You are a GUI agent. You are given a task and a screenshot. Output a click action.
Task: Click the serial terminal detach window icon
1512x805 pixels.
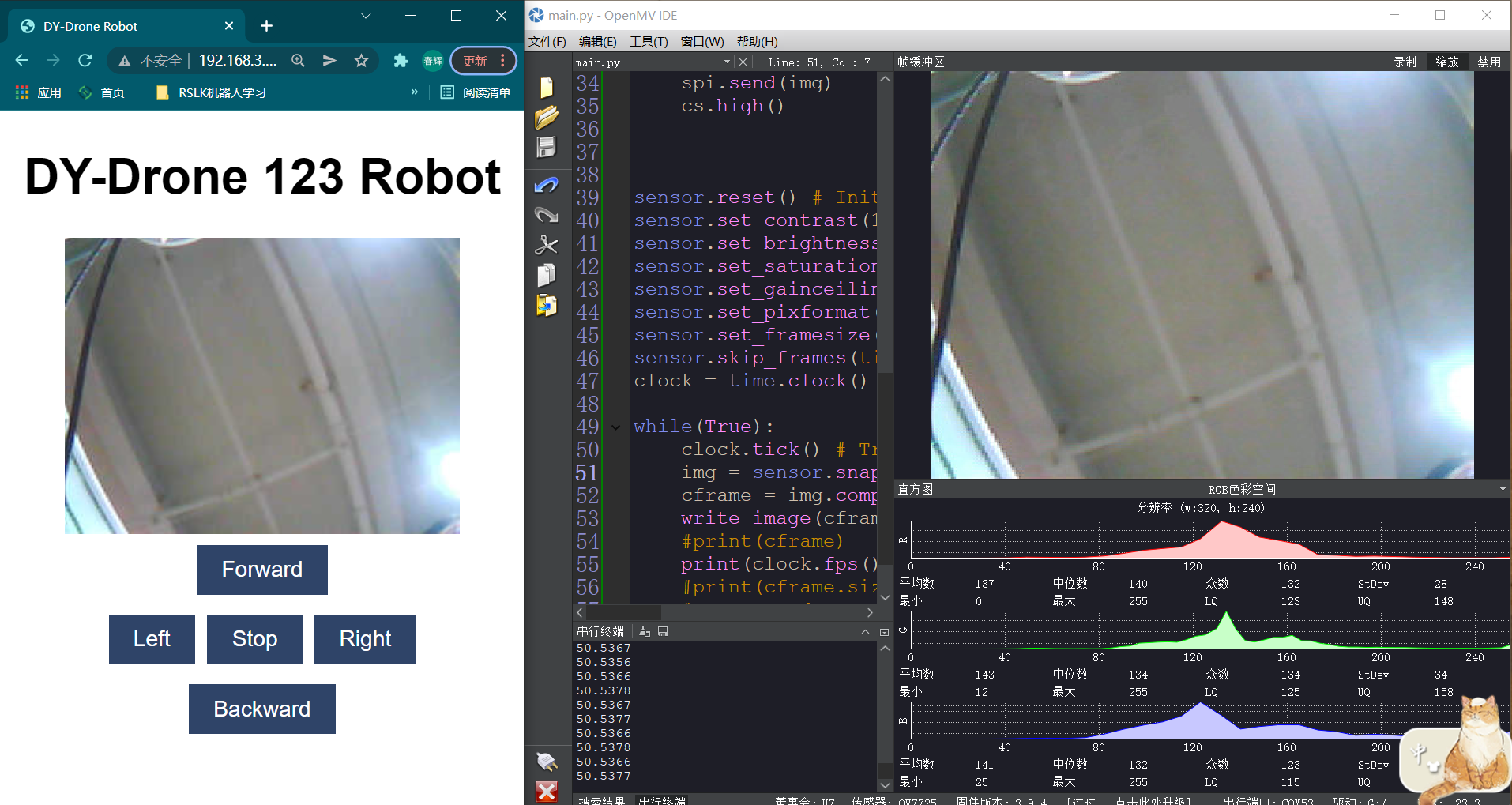tap(884, 632)
